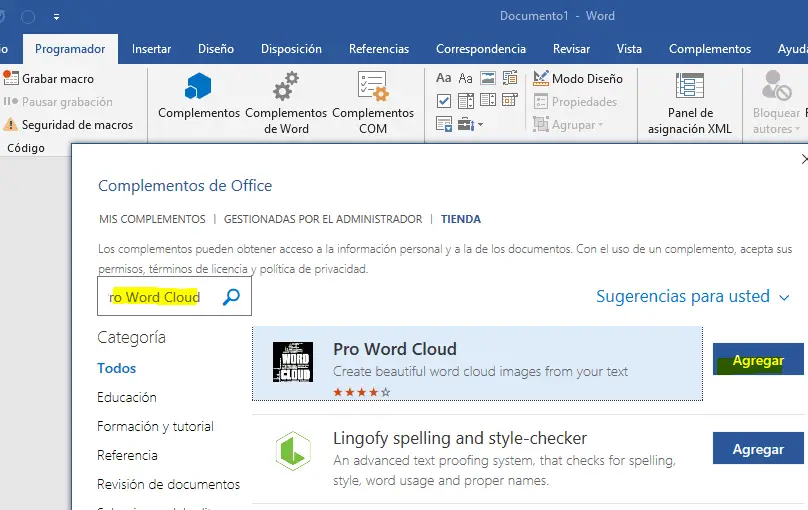This screenshot has width=808, height=510.
Task: Click Complementos de Office heading
Action: point(185,185)
